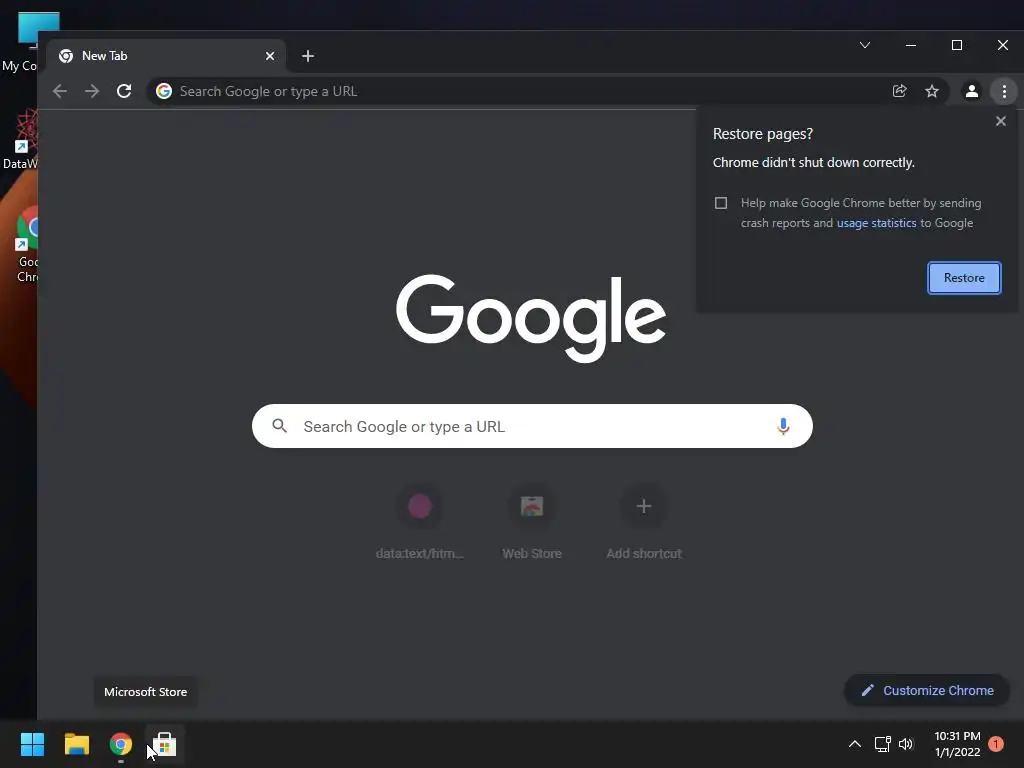1024x768 pixels.
Task: Open File Explorer from taskbar
Action: coord(76,744)
